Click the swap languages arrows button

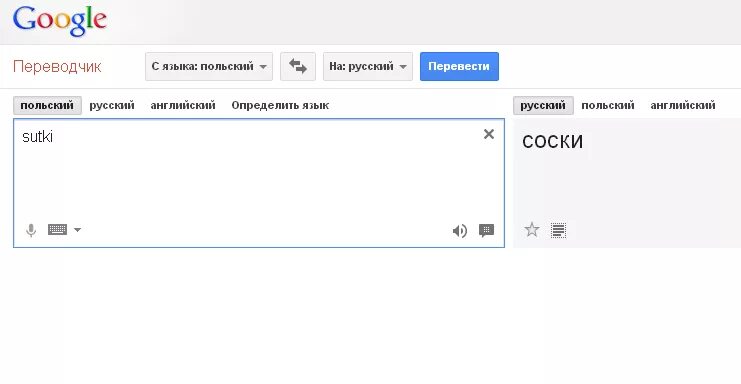tap(298, 67)
